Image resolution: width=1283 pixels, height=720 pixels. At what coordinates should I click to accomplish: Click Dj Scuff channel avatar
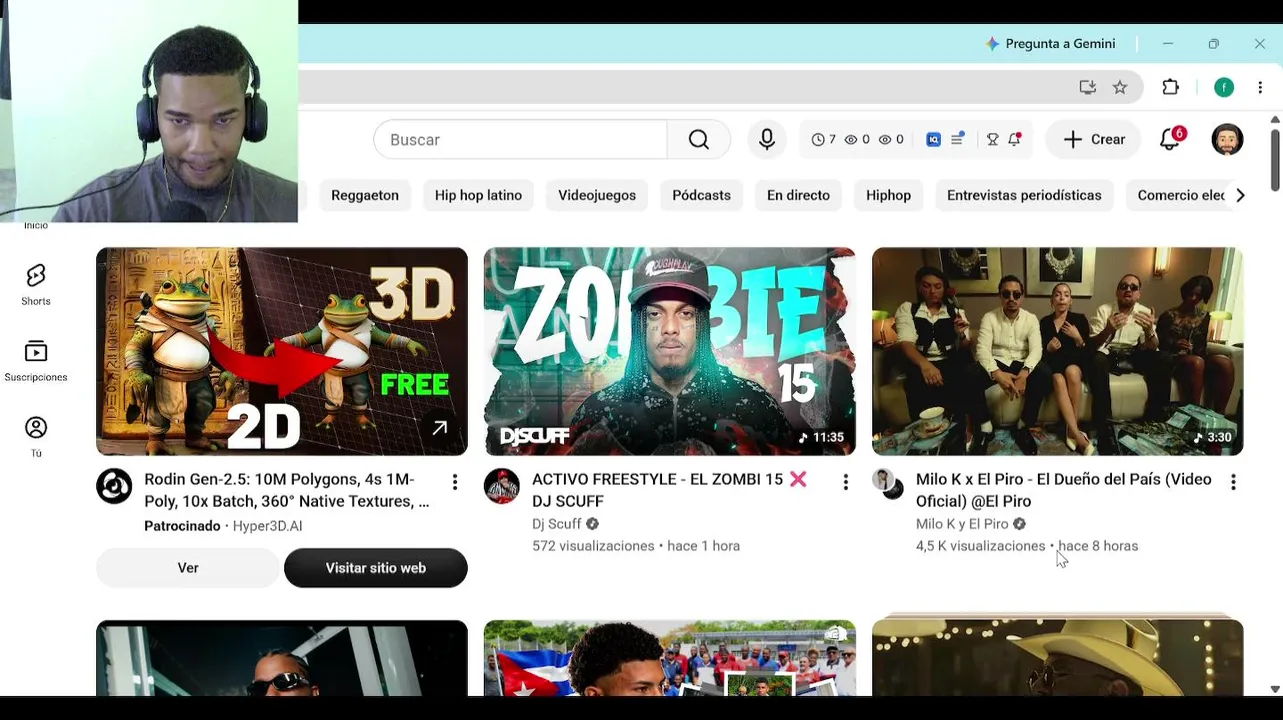click(x=502, y=486)
